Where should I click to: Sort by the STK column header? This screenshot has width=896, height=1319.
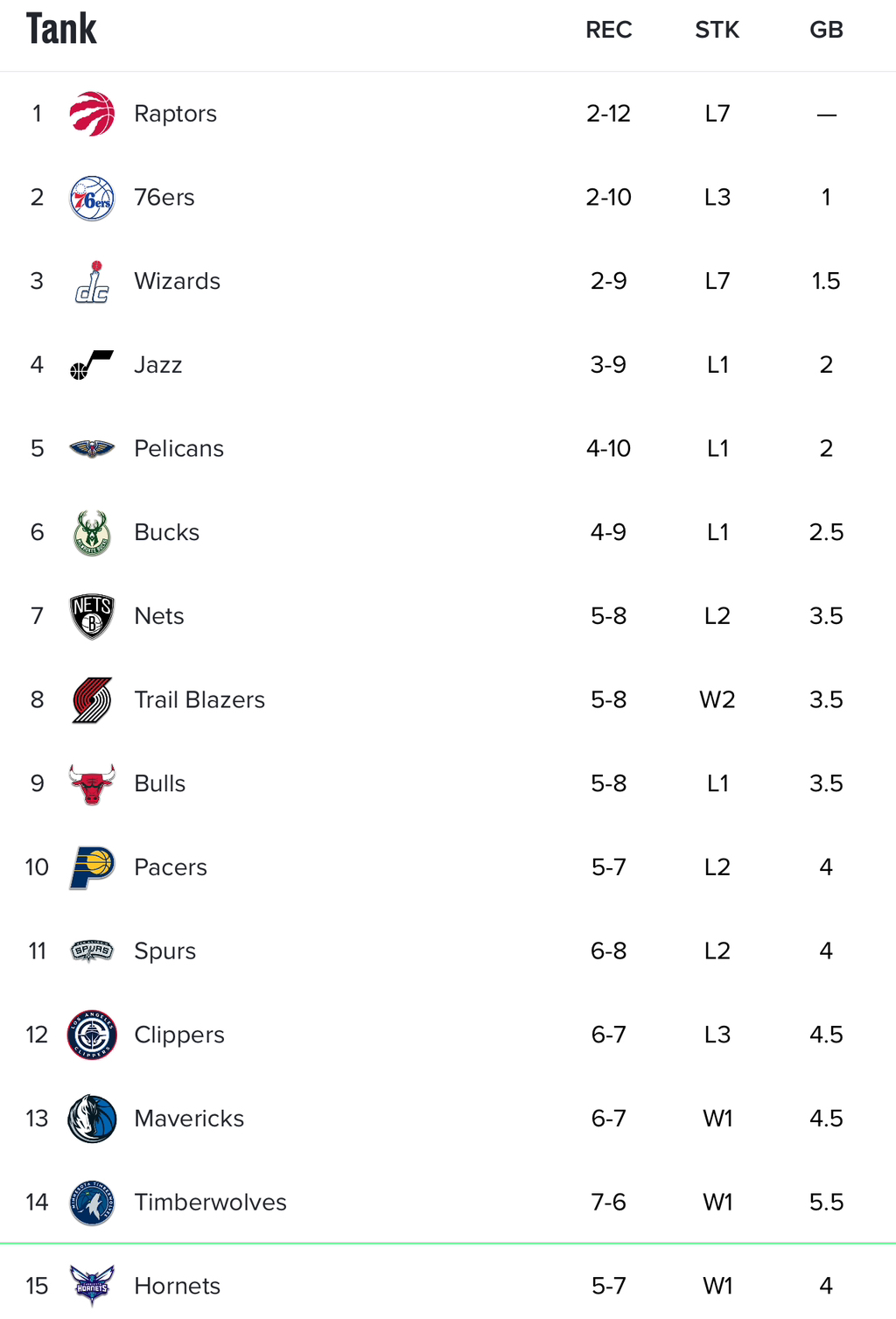click(x=717, y=30)
